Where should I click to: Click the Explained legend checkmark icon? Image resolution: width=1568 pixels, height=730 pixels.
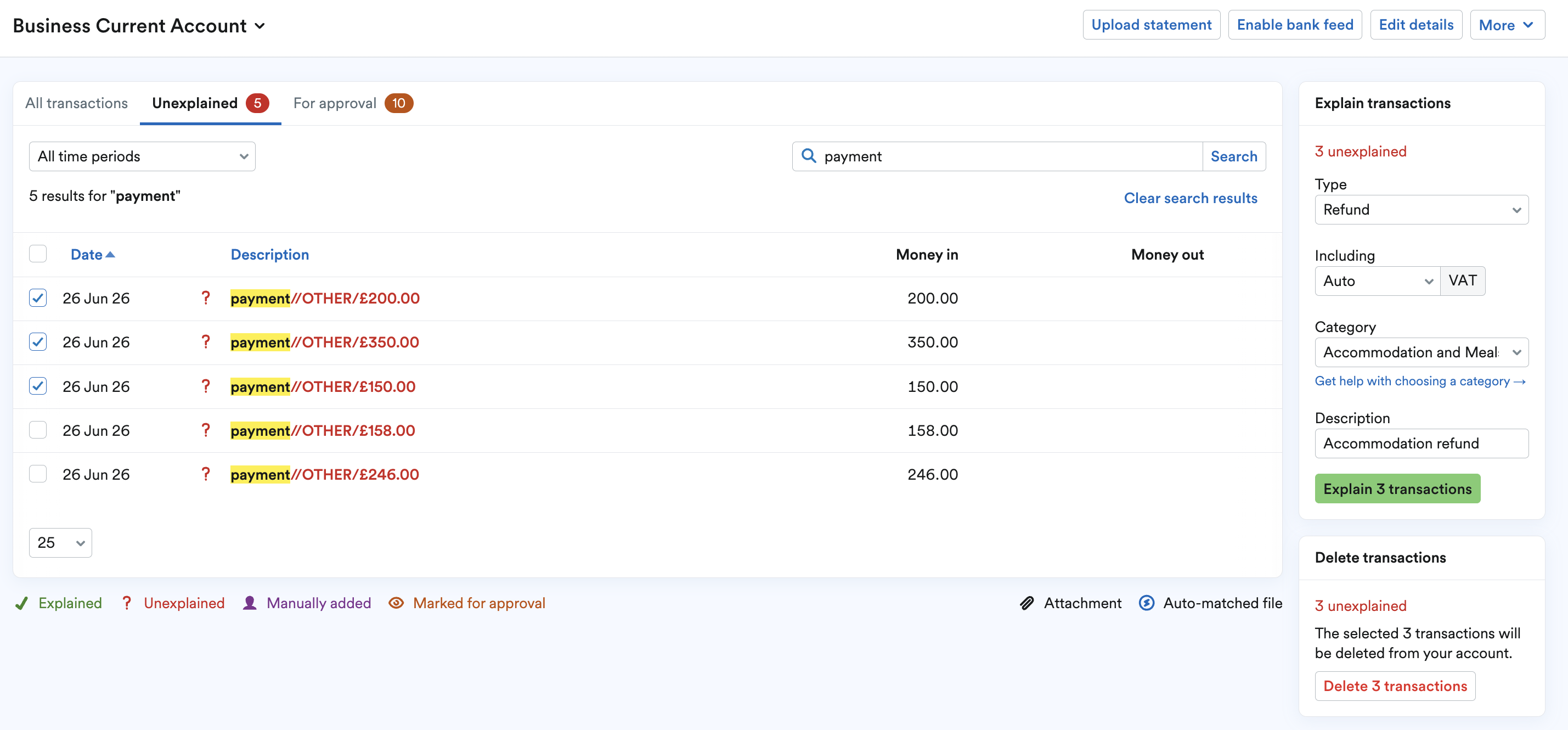pos(21,603)
